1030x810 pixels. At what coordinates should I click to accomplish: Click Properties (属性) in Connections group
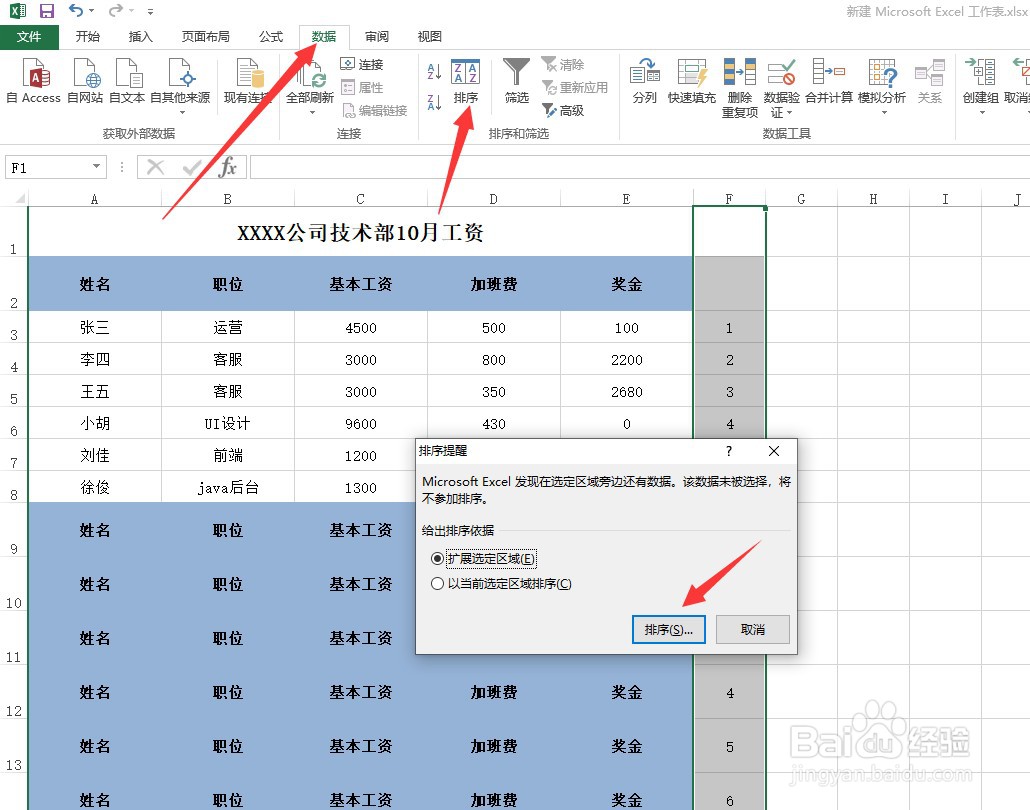[362, 87]
